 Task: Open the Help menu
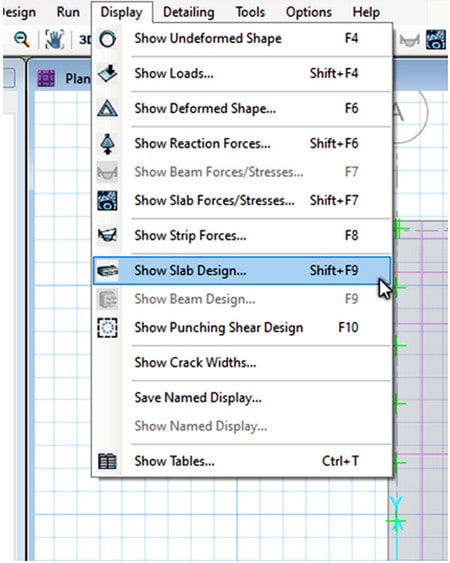tap(366, 12)
